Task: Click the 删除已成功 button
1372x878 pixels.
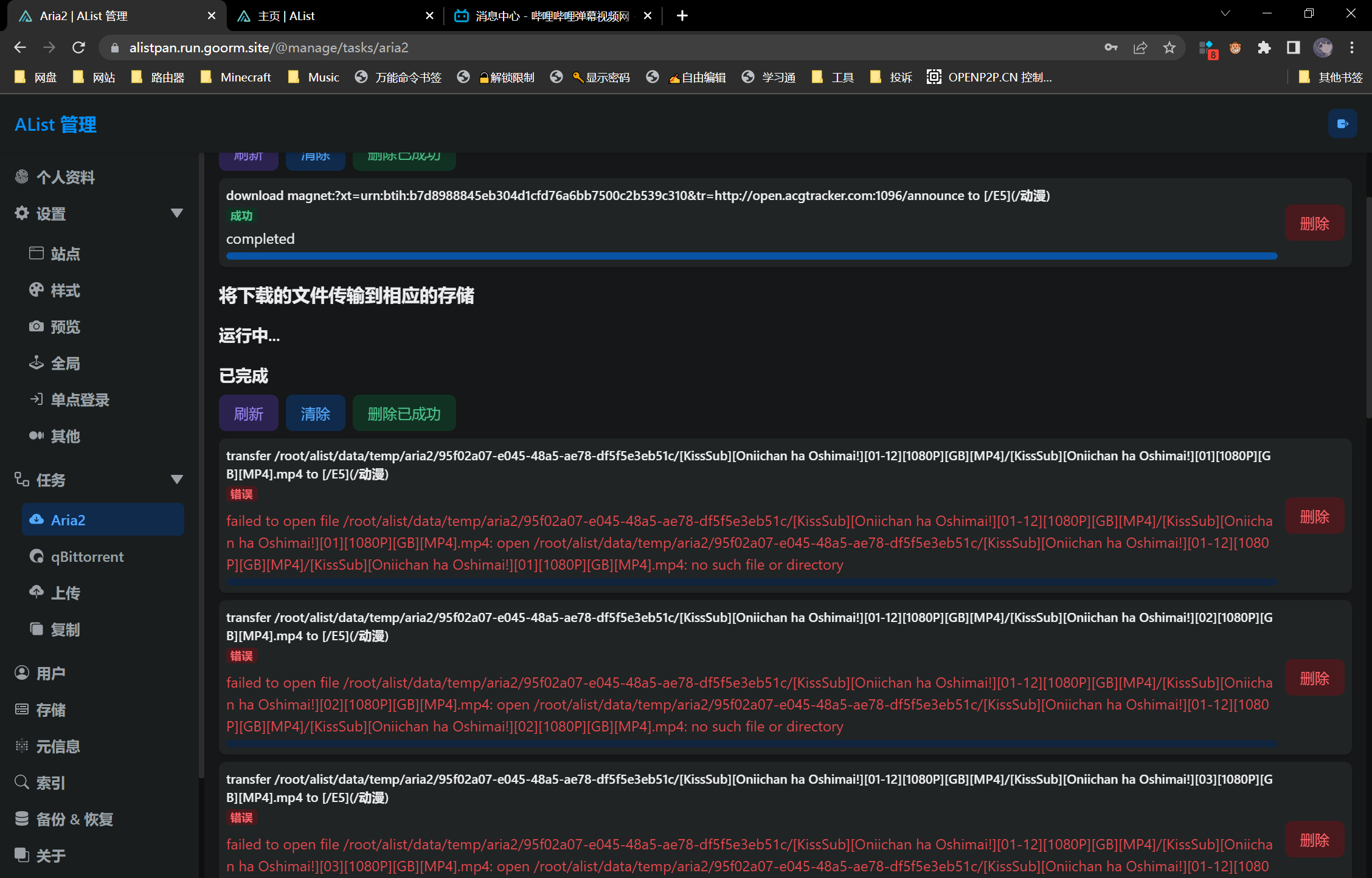Action: pos(403,413)
